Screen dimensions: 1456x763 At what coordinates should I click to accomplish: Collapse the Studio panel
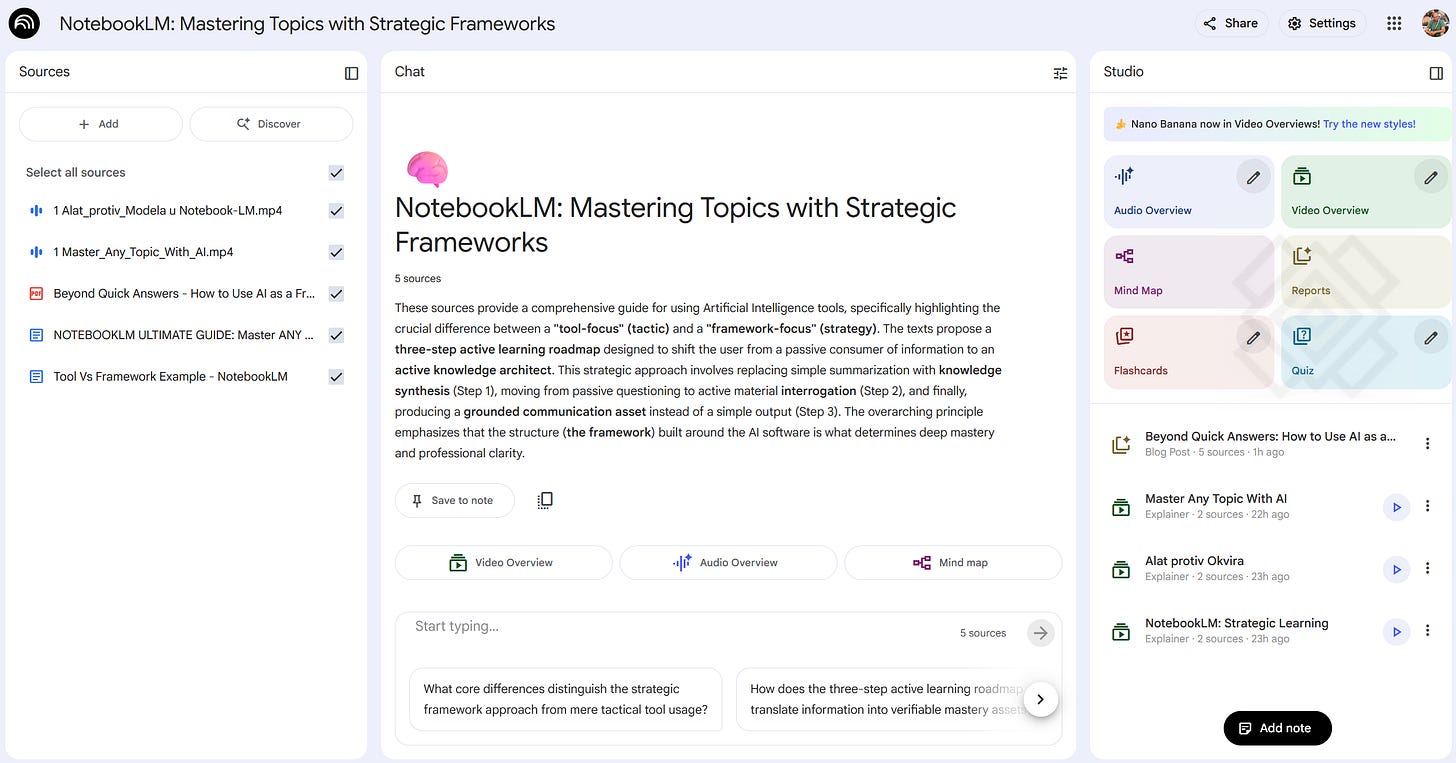(x=1436, y=73)
